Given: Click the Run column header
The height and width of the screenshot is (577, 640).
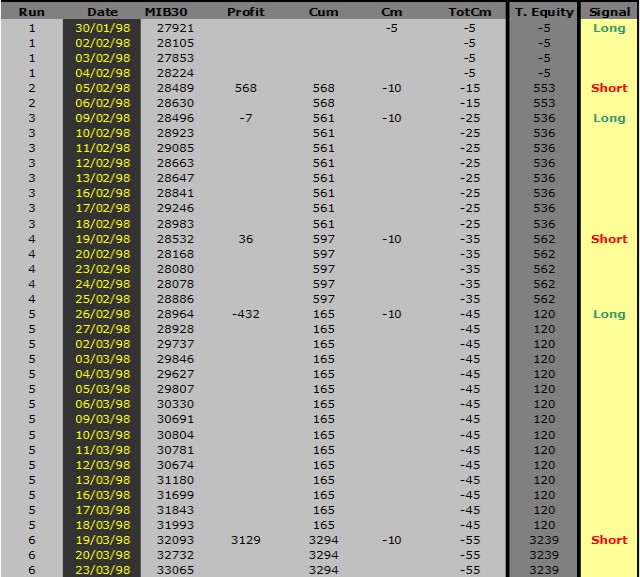Looking at the screenshot, I should 31,12.
